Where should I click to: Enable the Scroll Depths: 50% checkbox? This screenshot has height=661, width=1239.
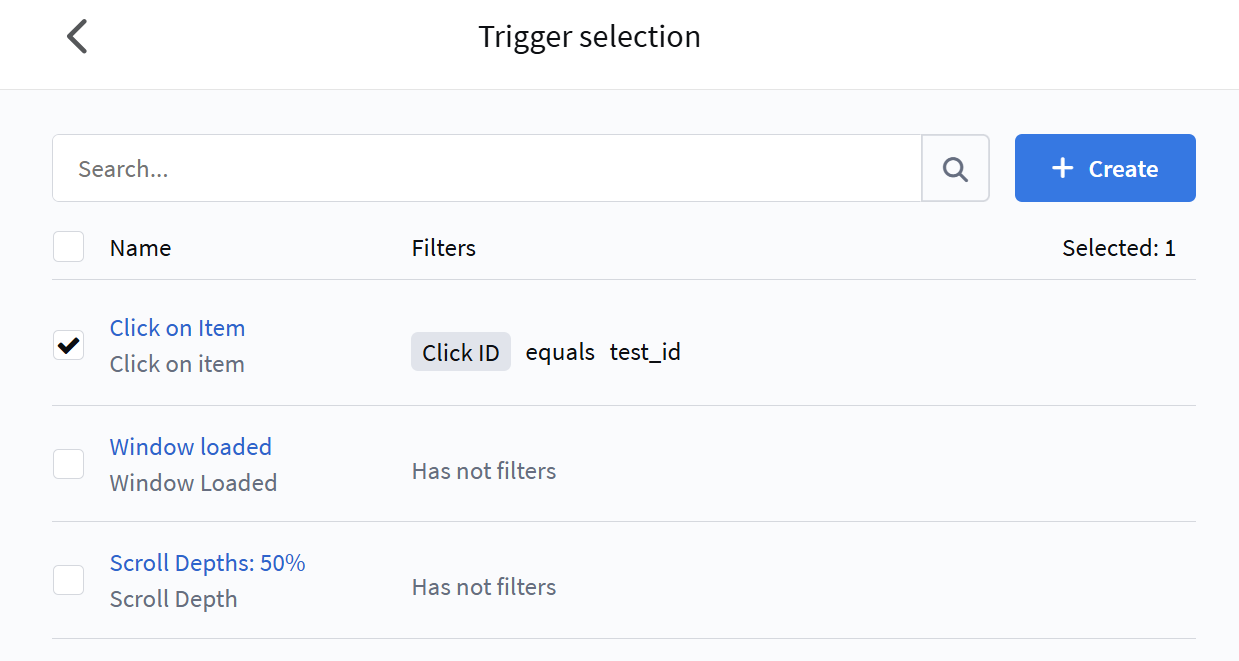(x=68, y=580)
